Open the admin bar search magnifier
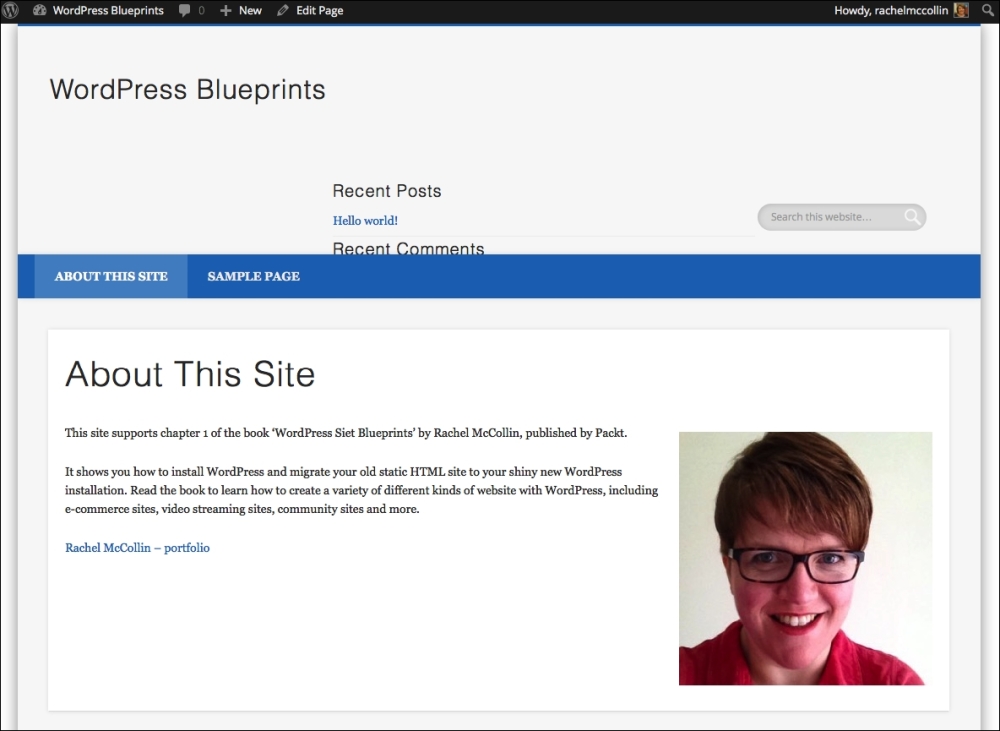Screen dimensions: 1000x731 click(x=988, y=10)
